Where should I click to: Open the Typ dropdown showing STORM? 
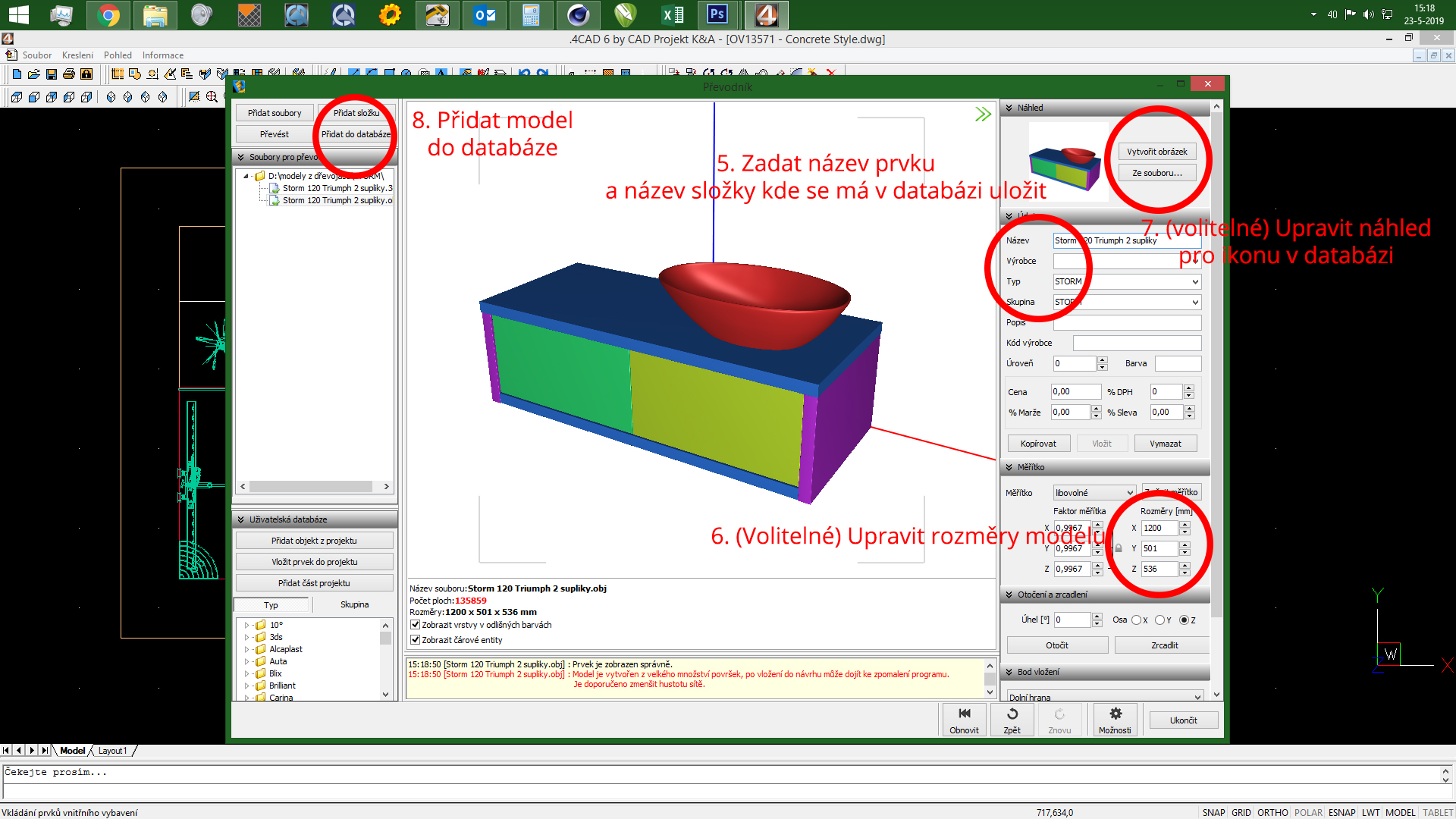pos(1195,281)
